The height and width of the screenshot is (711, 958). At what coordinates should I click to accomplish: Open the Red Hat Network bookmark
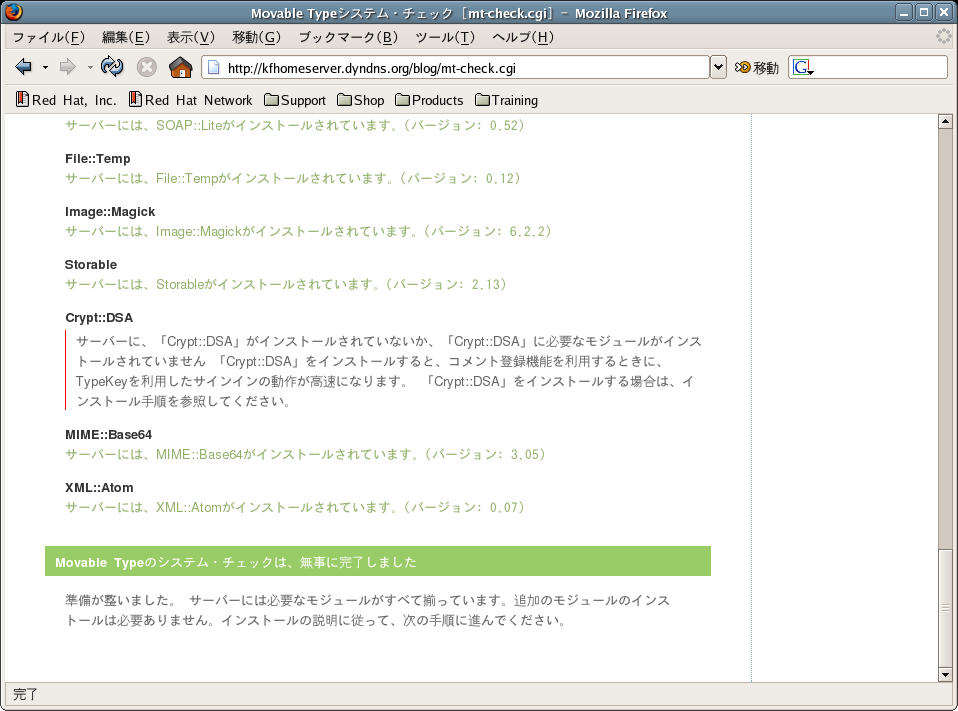point(190,100)
